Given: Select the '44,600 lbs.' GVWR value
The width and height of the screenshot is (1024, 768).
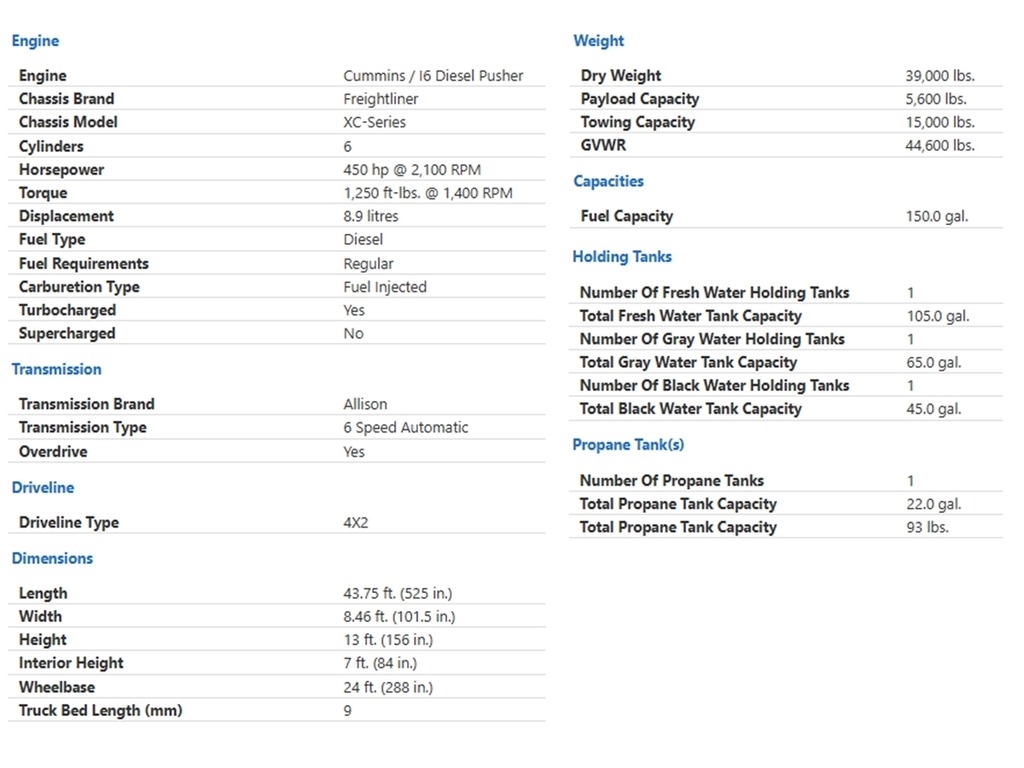Looking at the screenshot, I should pyautogui.click(x=940, y=146).
